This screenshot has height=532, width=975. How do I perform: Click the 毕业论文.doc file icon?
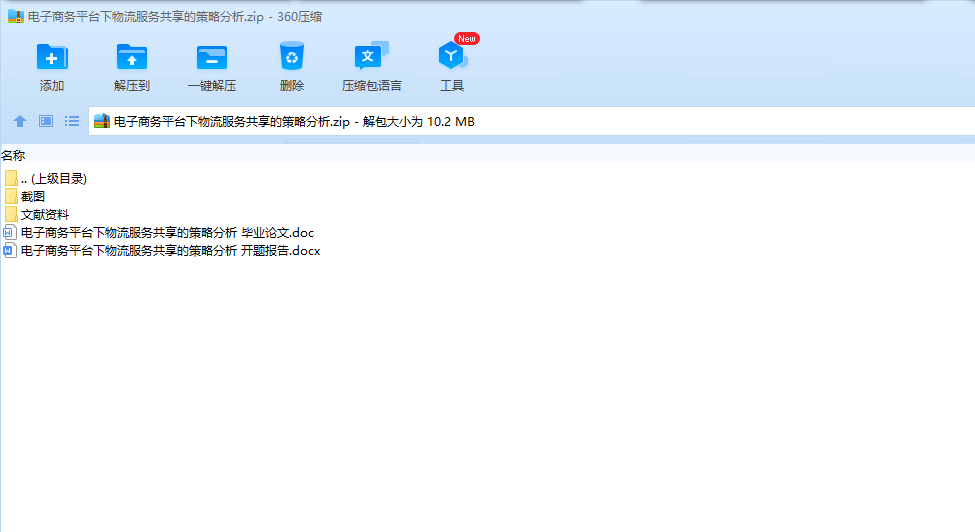(10, 232)
